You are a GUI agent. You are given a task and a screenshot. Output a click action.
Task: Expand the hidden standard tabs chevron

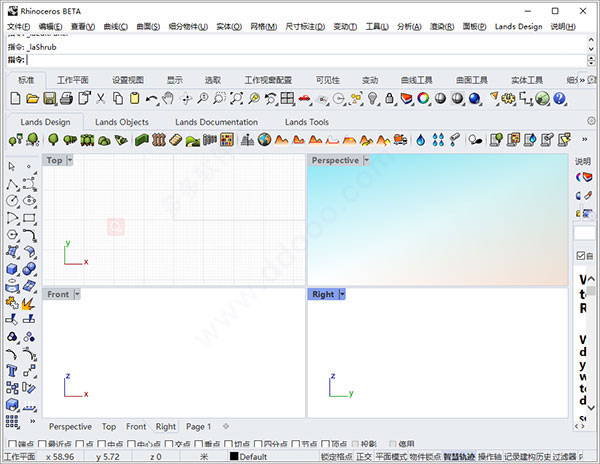click(x=582, y=80)
